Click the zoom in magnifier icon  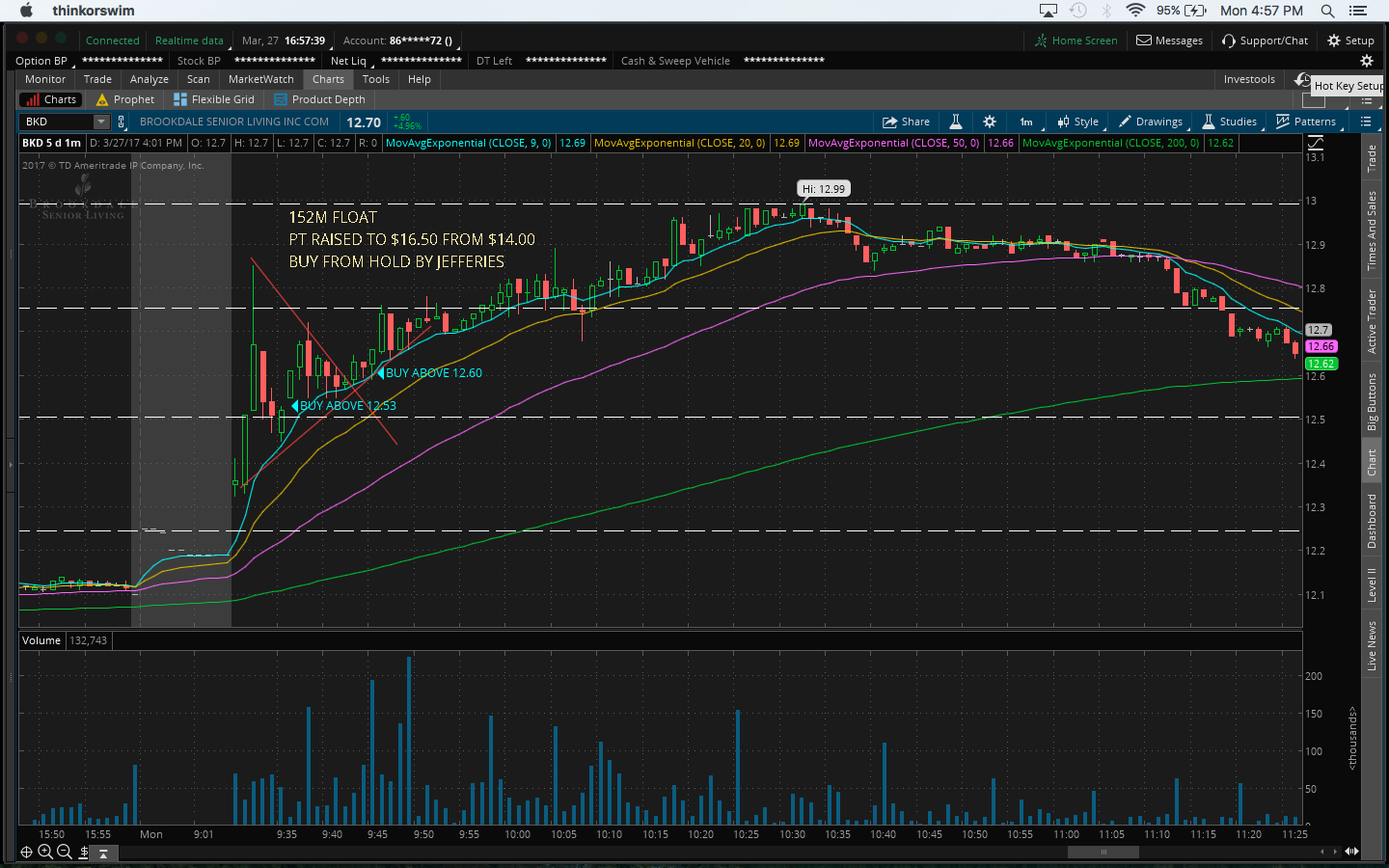click(44, 852)
